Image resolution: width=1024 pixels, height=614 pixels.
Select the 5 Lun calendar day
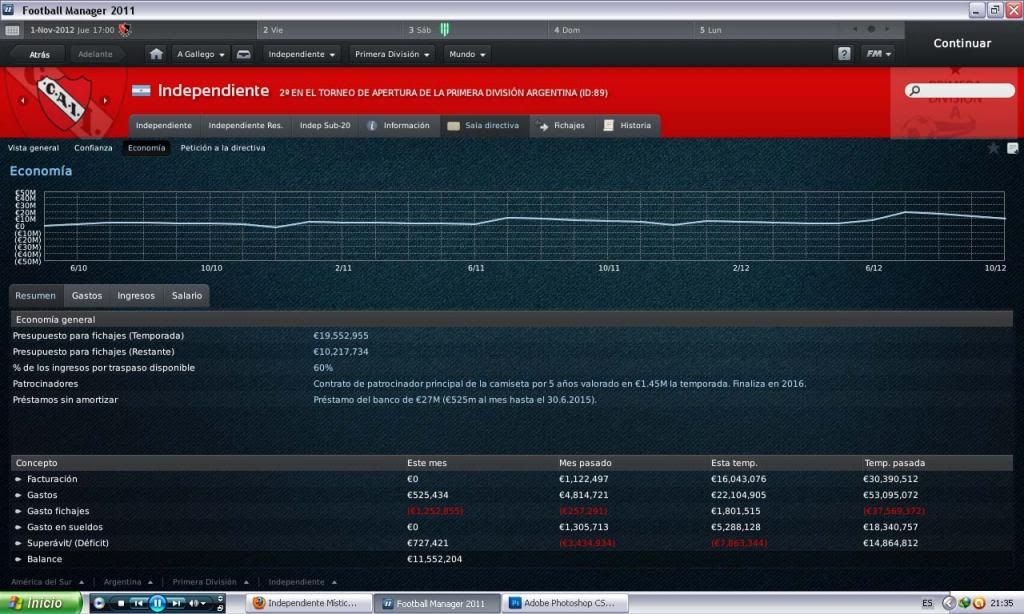767,30
